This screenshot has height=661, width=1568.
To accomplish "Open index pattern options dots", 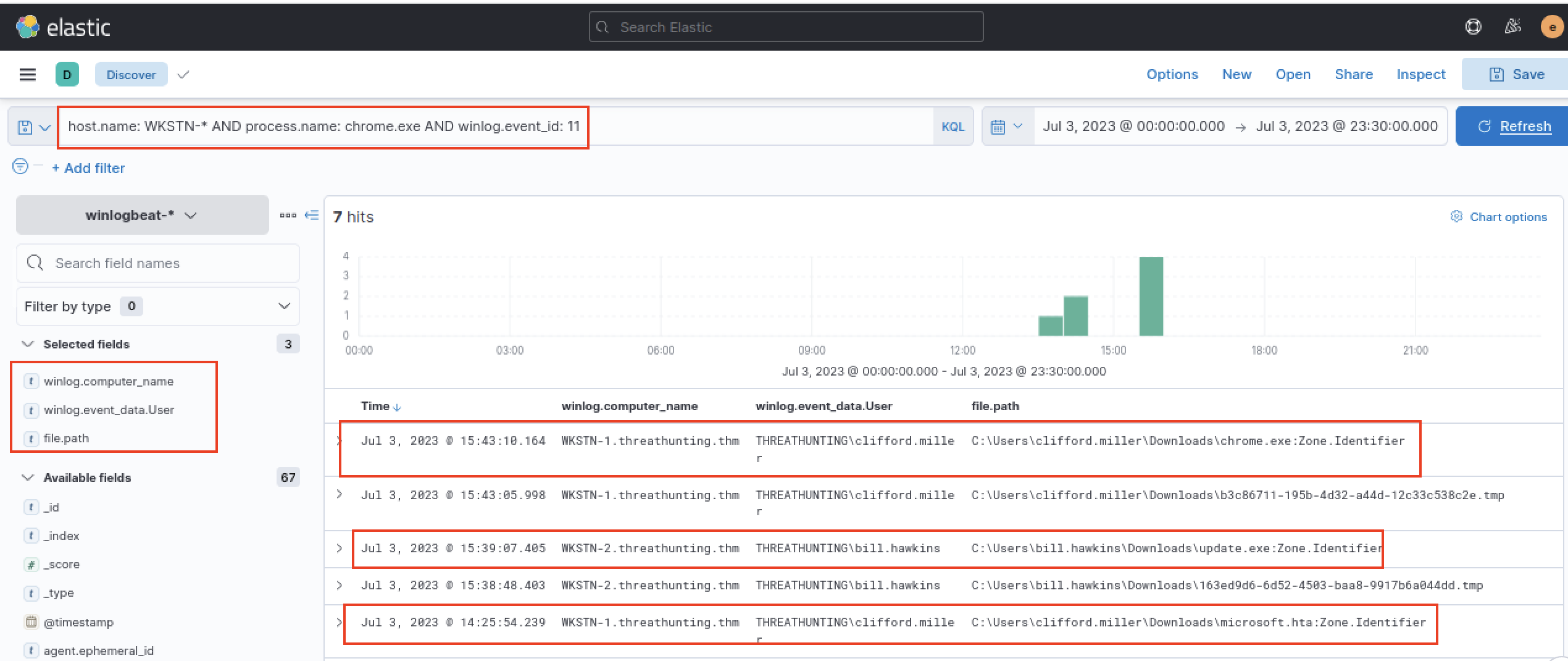I will click(288, 215).
